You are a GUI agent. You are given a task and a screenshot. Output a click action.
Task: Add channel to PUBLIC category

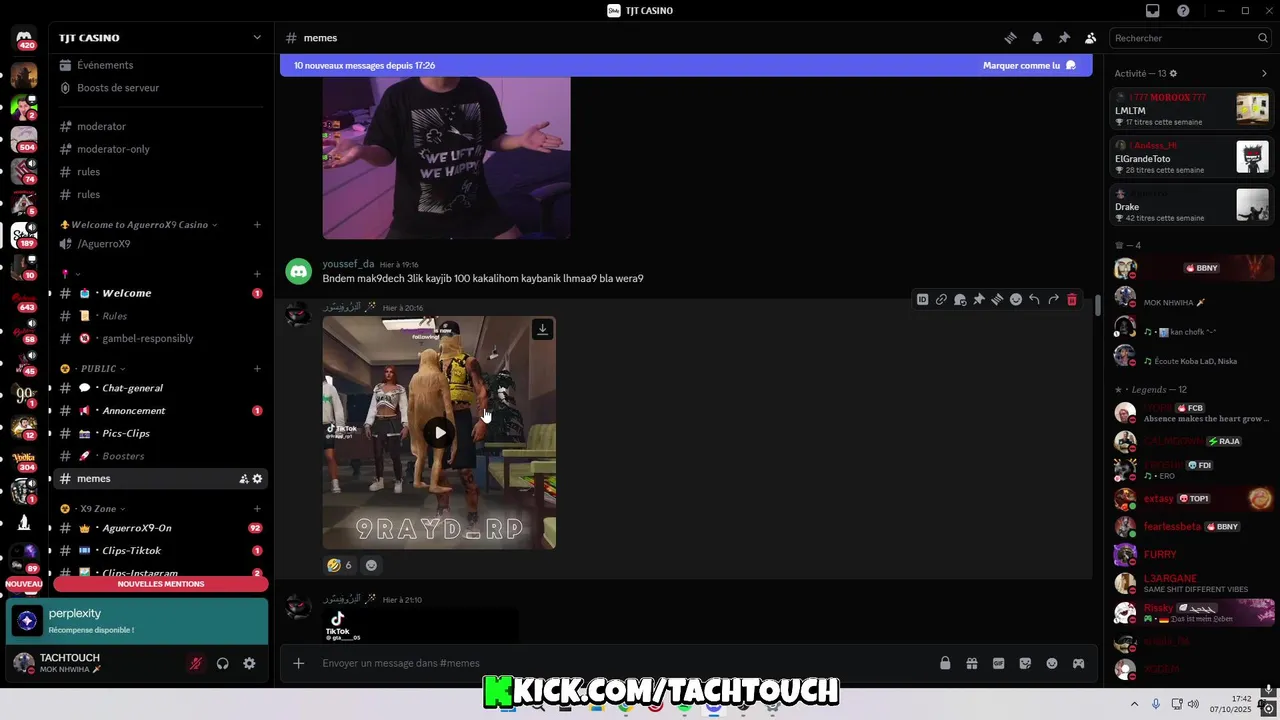(x=257, y=369)
